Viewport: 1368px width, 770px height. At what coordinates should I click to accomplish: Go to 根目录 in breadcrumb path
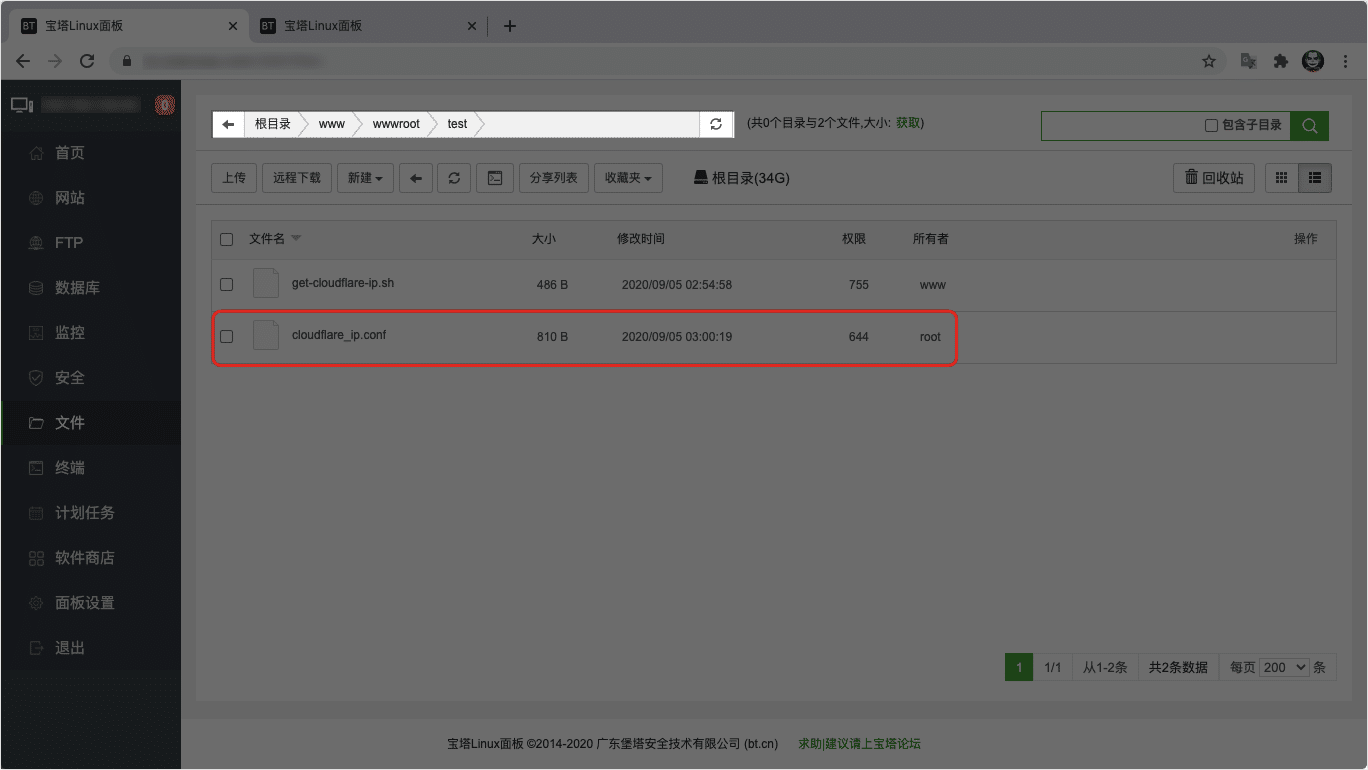tap(272, 124)
